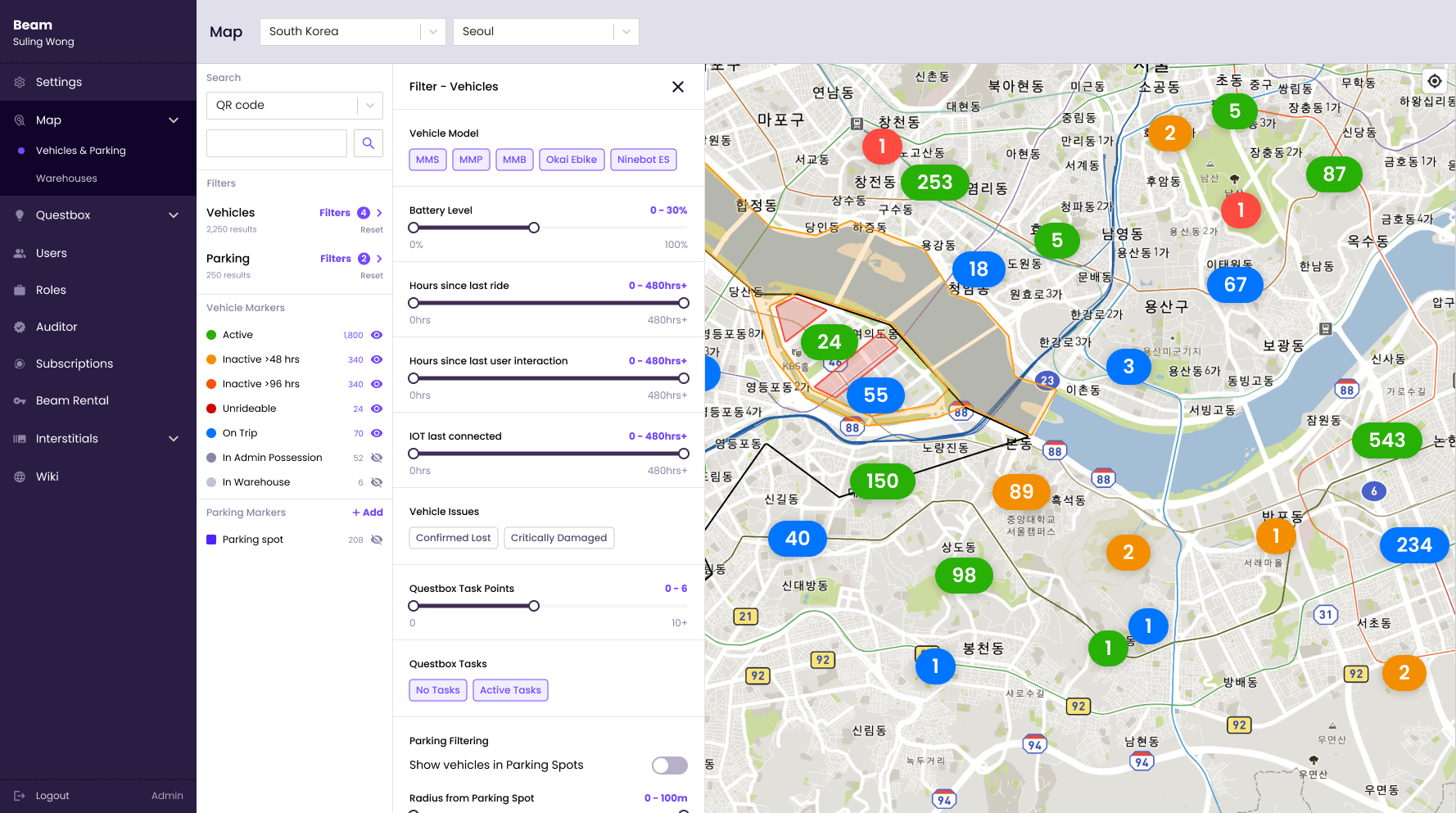Click Battery Level slider right handle
The height and width of the screenshot is (813, 1456).
[534, 228]
